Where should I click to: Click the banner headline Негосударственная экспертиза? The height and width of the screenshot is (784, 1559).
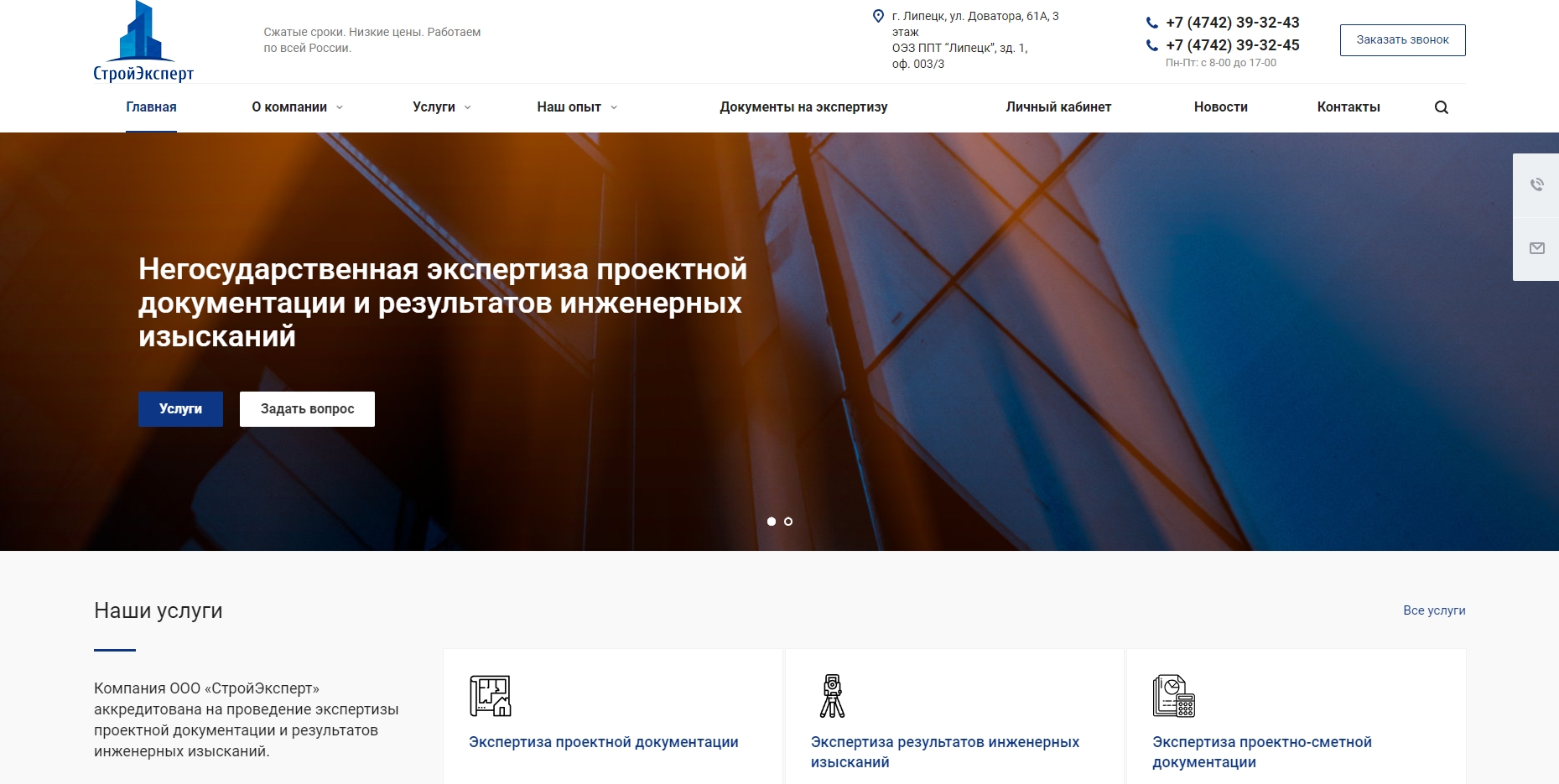pyautogui.click(x=443, y=303)
